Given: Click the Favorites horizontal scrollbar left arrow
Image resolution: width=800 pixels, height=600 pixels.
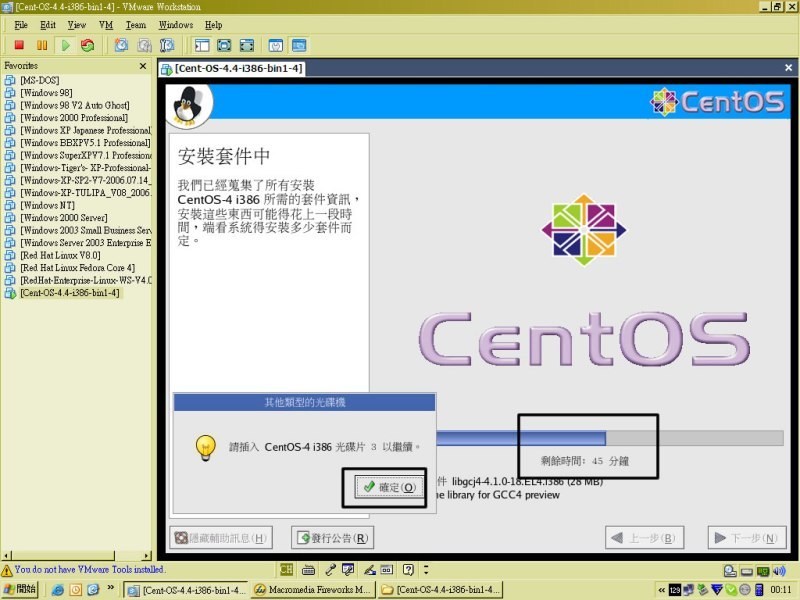Looking at the screenshot, I should 6,555.
